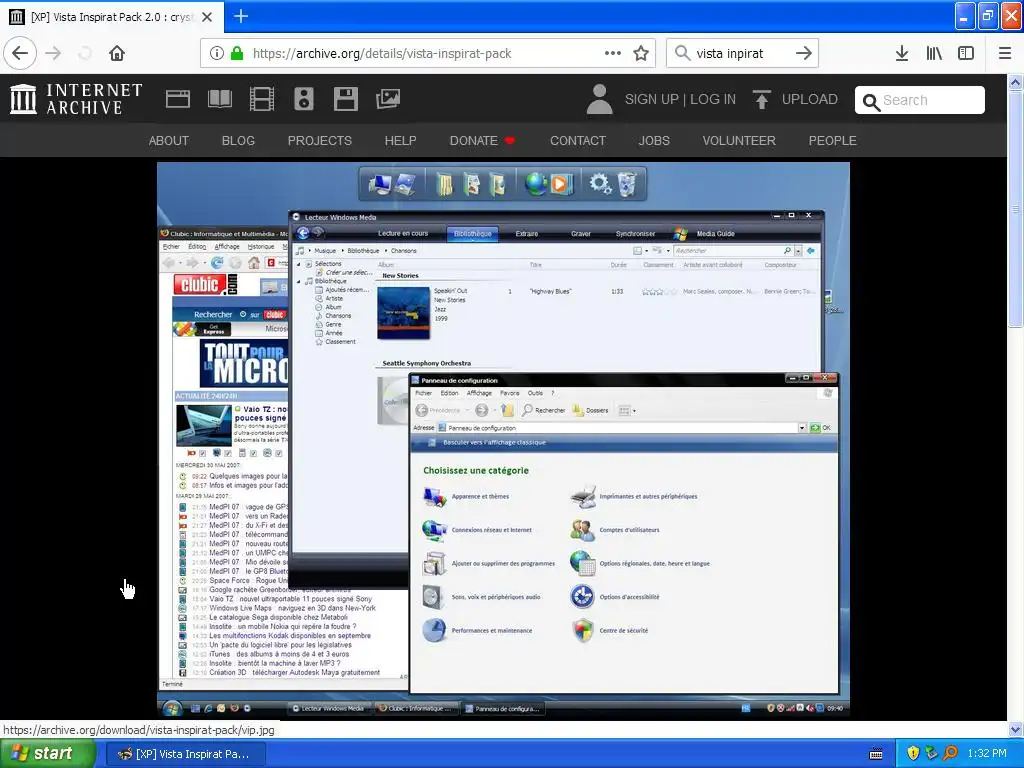
Task: Open the Firefox downloads panel
Action: (x=902, y=54)
